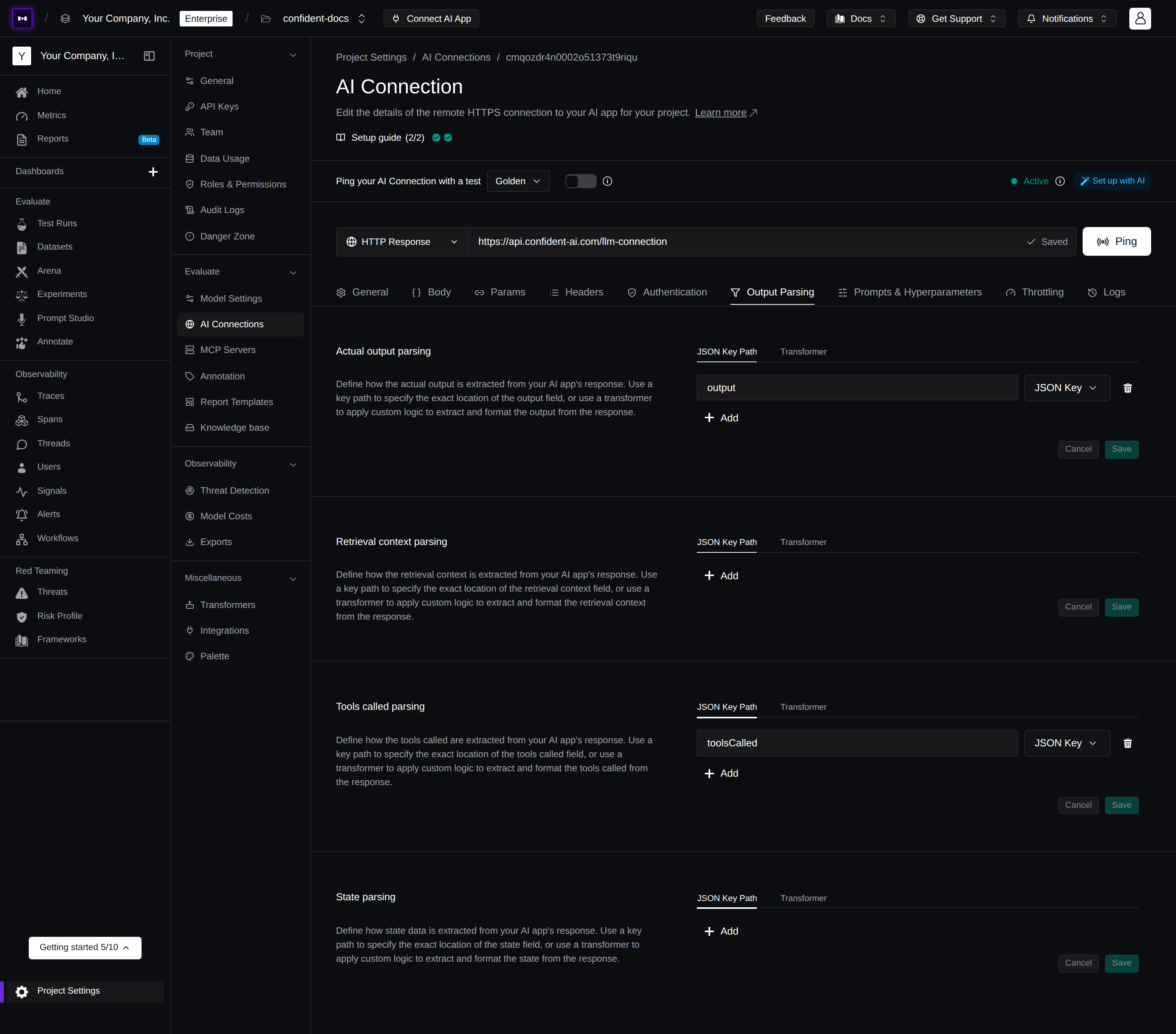Toggle the ping test switch
This screenshot has width=1176, height=1034.
tap(581, 181)
